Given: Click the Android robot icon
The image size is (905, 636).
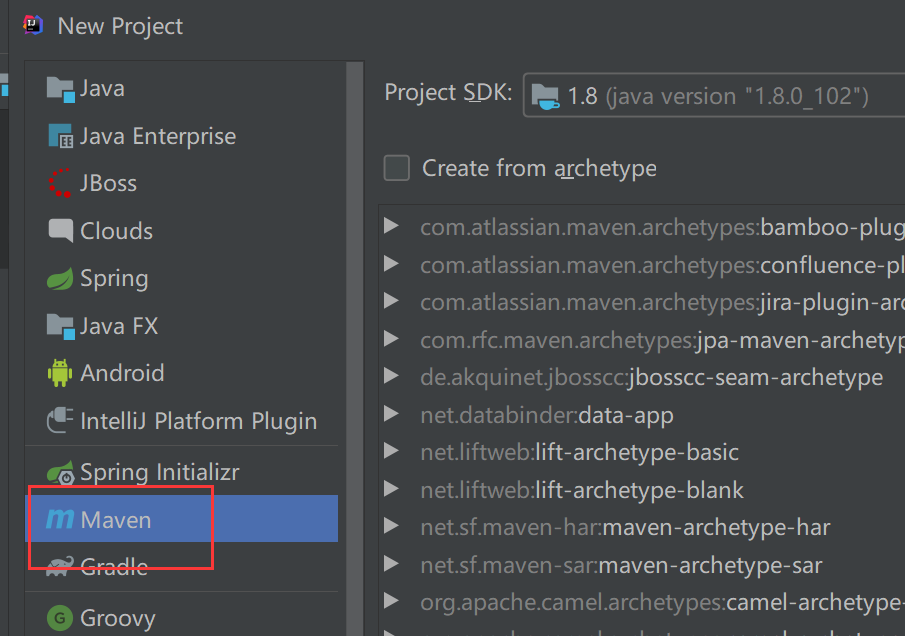Looking at the screenshot, I should pos(61,374).
